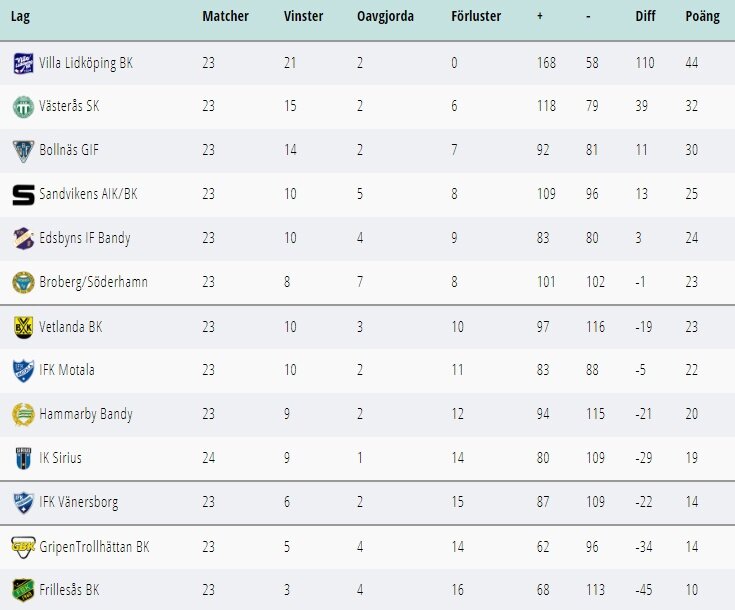Click the Vetlanda BK yellow crest
Screen dimensions: 735x610
[x=23, y=327]
